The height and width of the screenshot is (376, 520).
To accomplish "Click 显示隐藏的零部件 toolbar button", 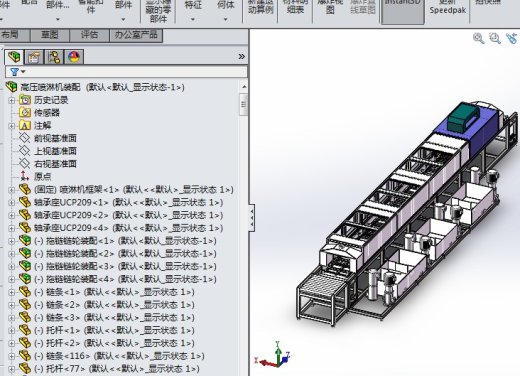I will (x=158, y=11).
